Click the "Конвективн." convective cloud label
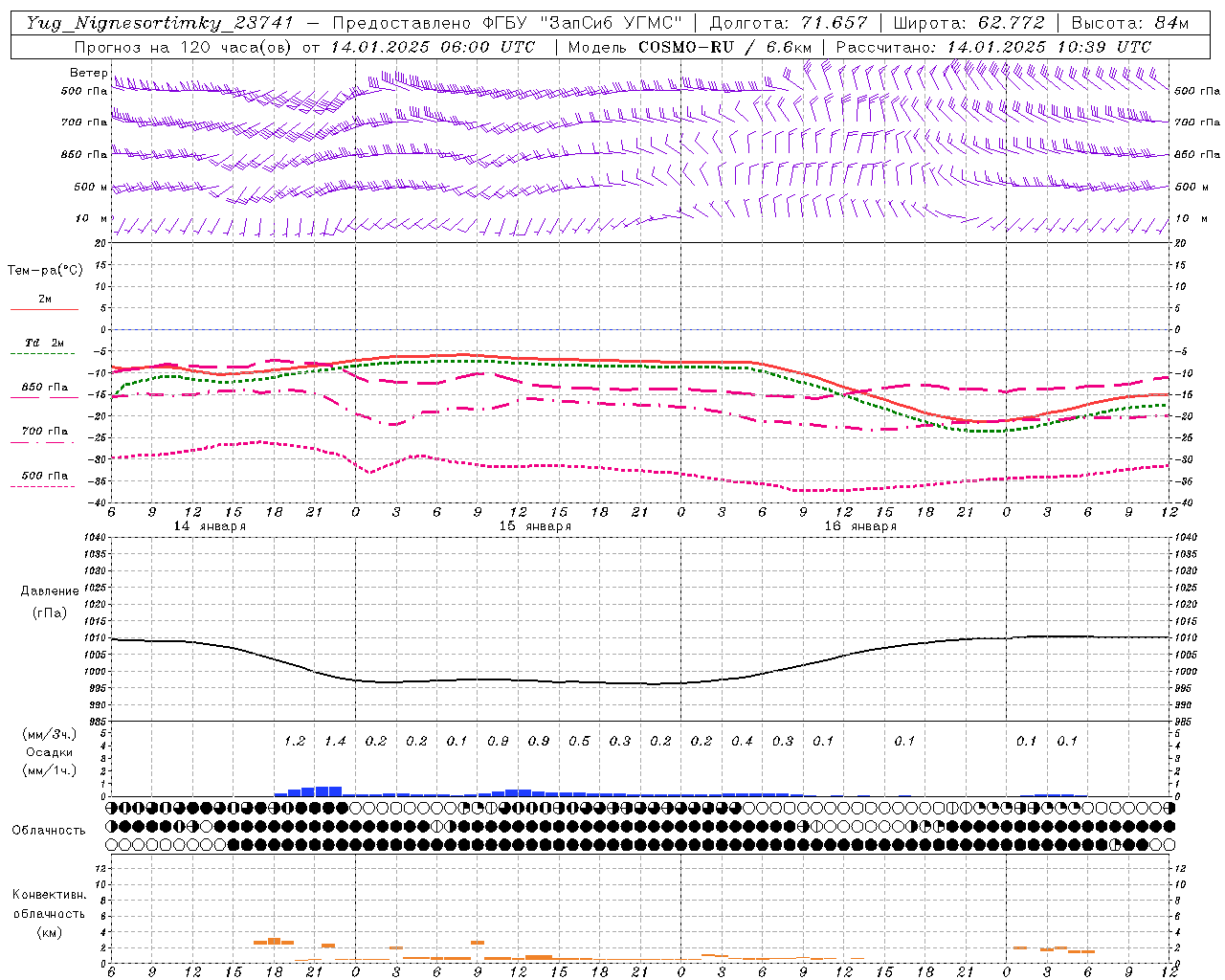The image size is (1225, 980). tap(49, 895)
